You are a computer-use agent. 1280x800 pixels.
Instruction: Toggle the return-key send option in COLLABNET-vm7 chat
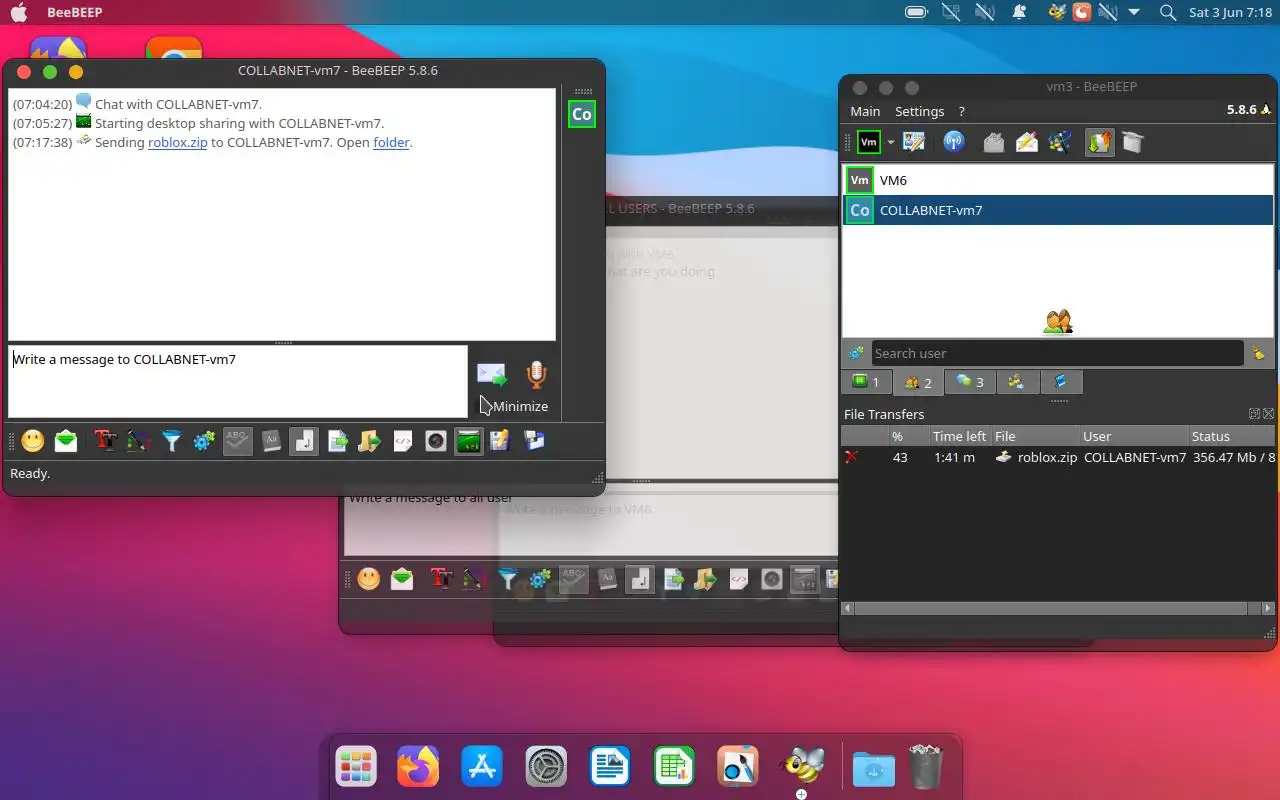pyautogui.click(x=304, y=441)
